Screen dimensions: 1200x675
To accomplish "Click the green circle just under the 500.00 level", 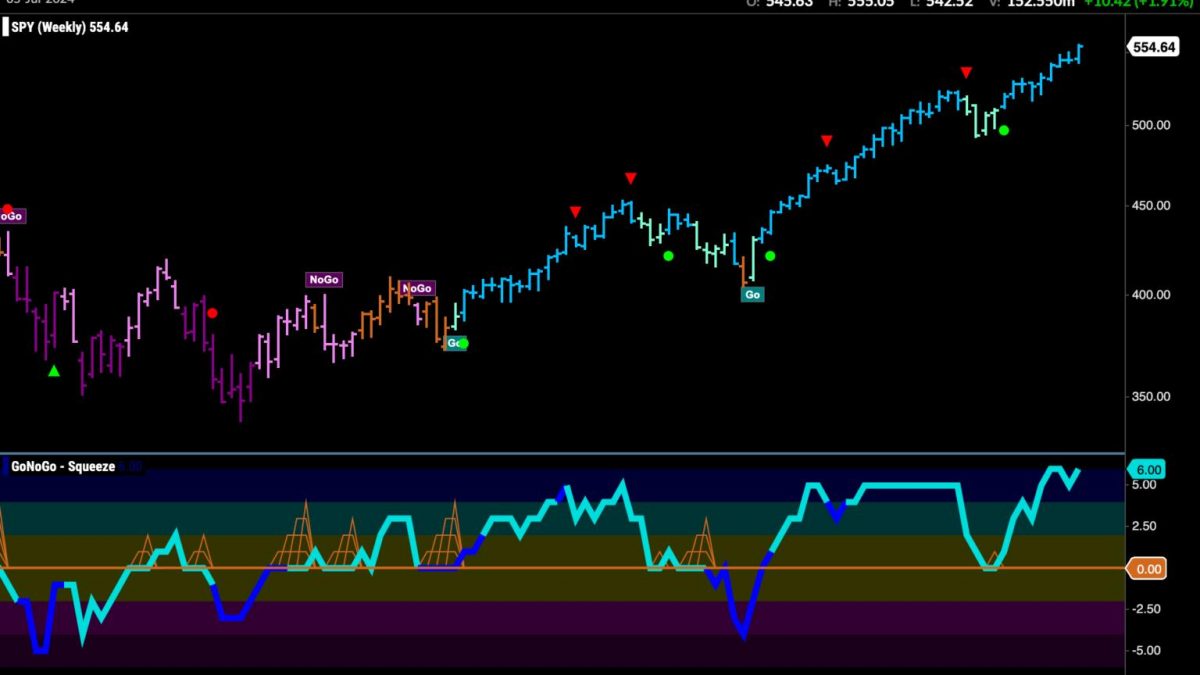I will pos(1004,130).
